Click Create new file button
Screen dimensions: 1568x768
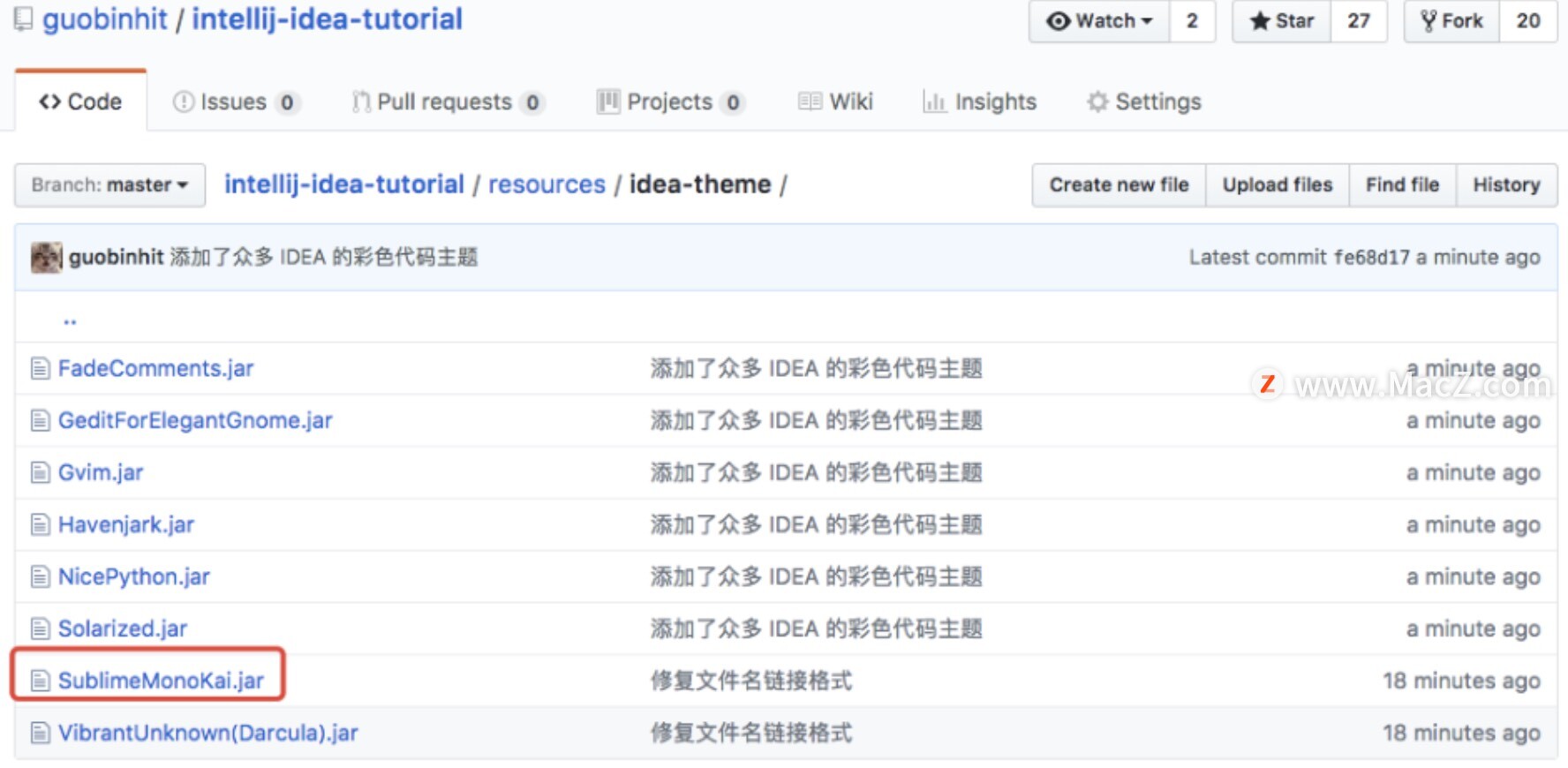coord(1119,185)
